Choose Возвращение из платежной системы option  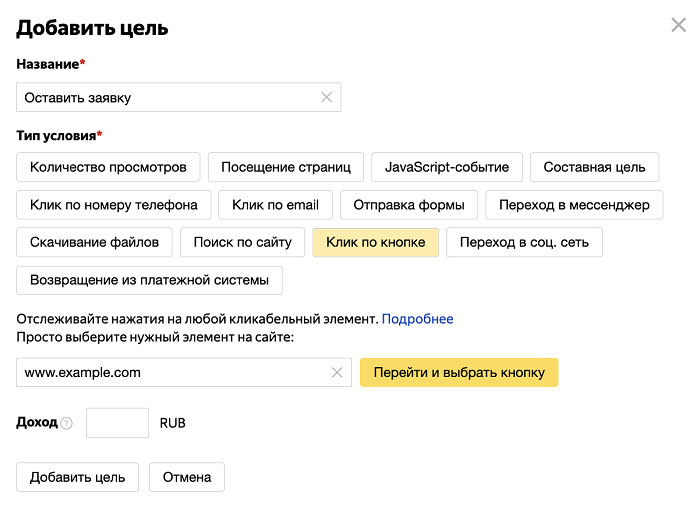pyautogui.click(x=149, y=280)
